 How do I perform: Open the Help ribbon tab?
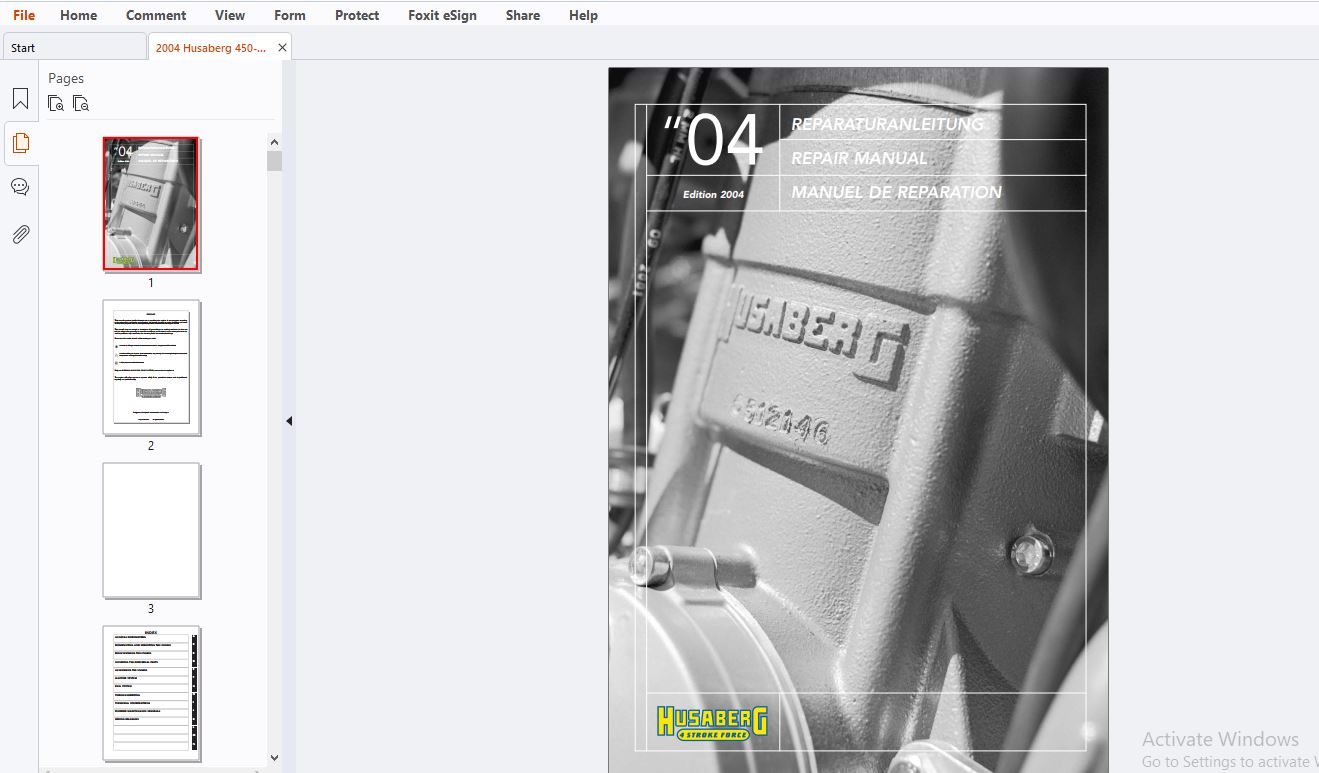coord(583,15)
